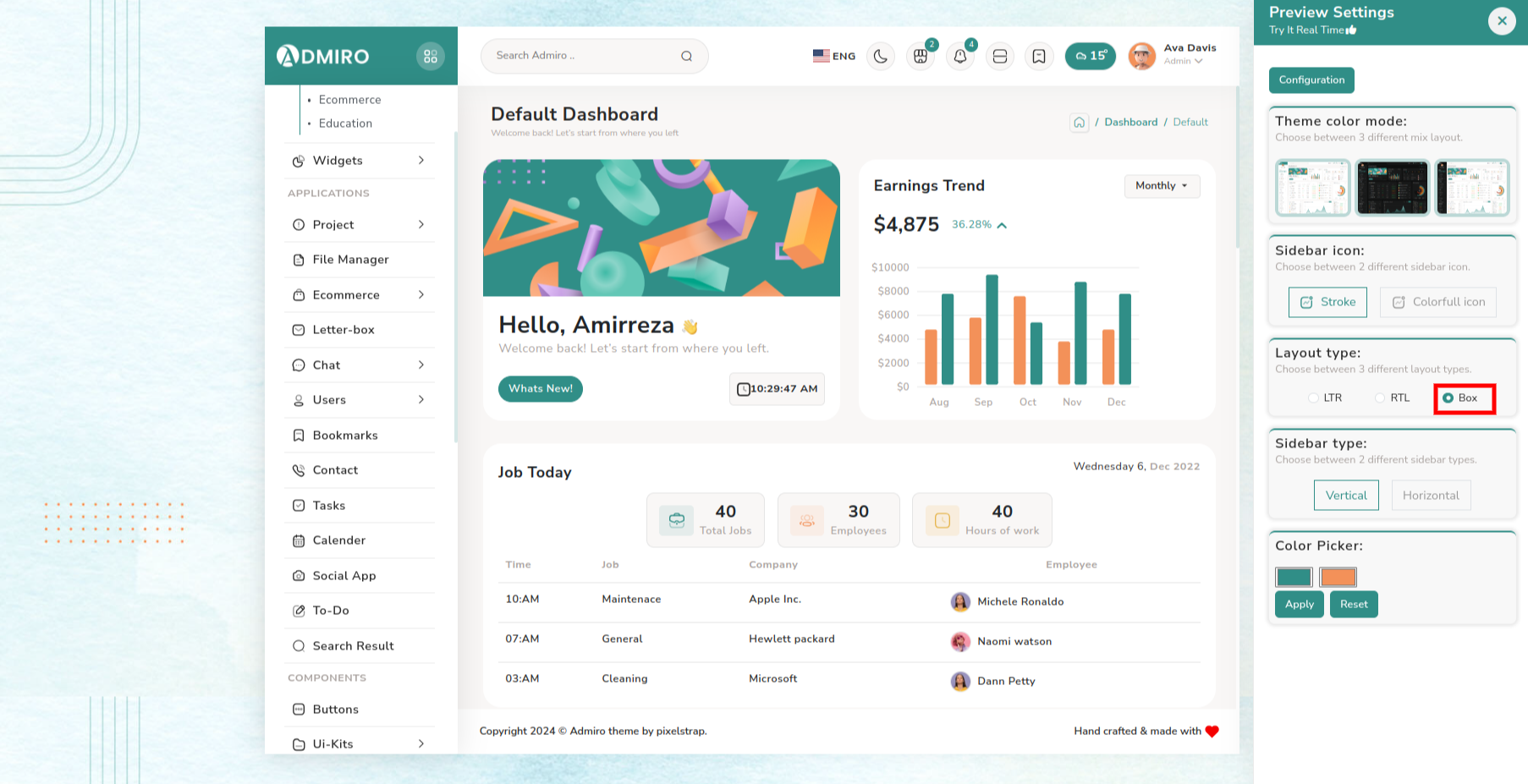Toggle dark mode moon icon
Viewport: 1528px width, 784px height.
point(881,57)
